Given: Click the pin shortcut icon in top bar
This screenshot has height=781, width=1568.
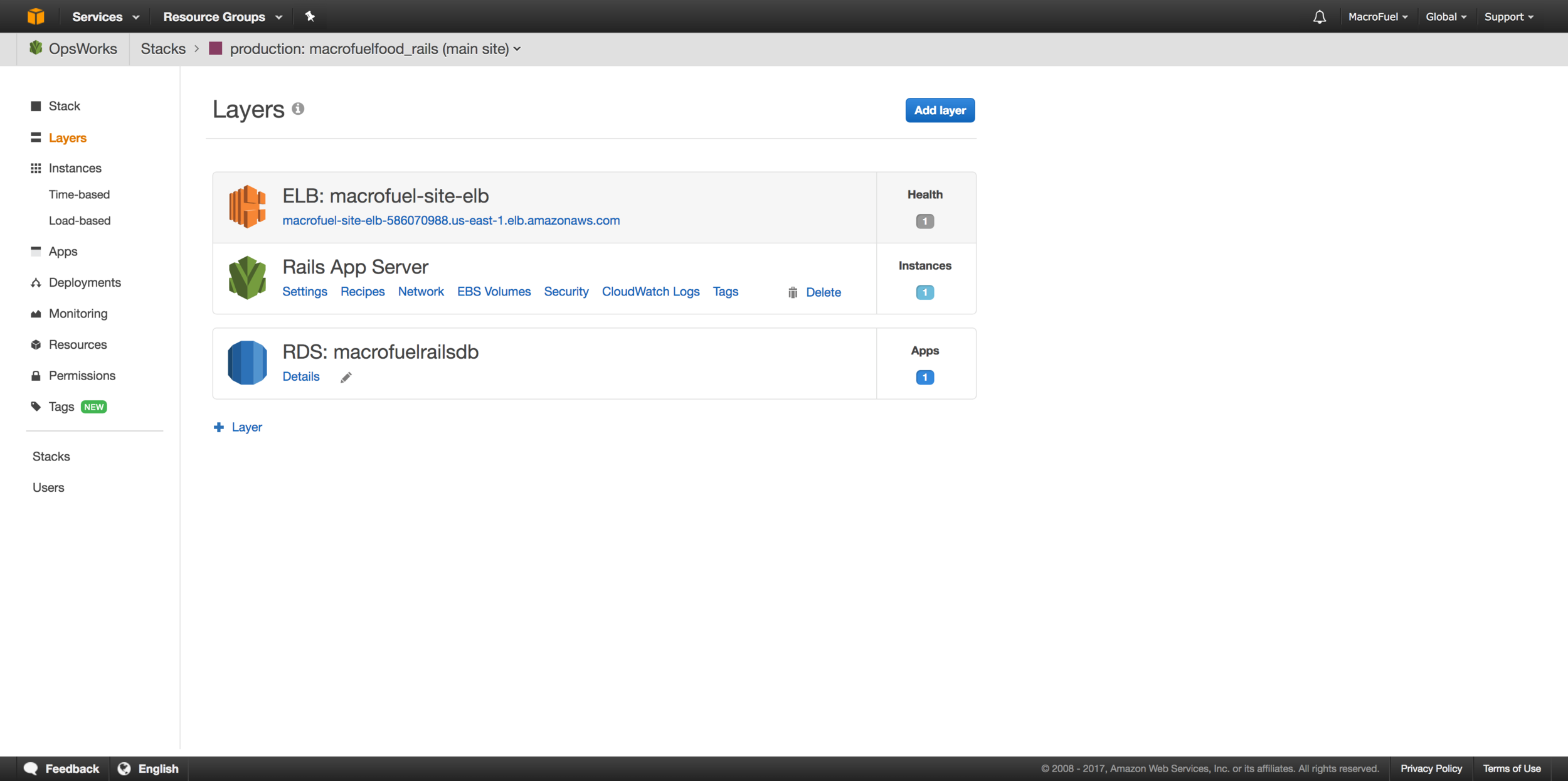Looking at the screenshot, I should (310, 16).
